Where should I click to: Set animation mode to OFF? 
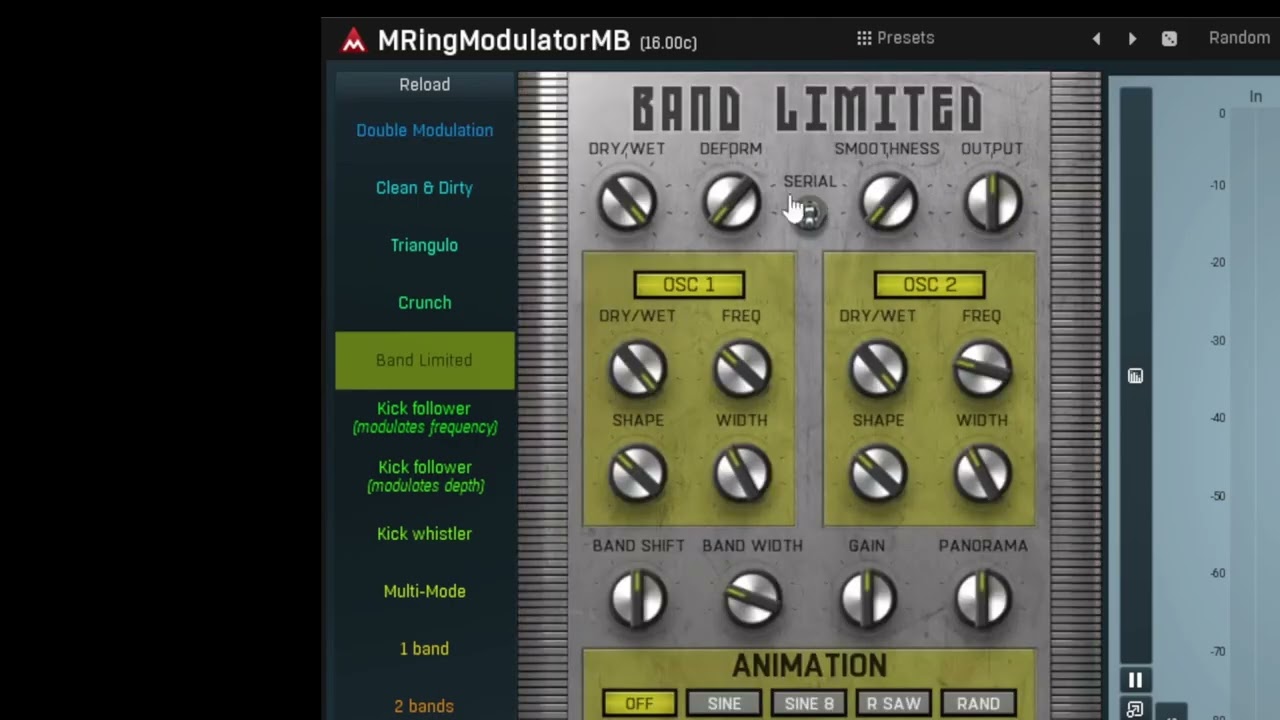pyautogui.click(x=639, y=704)
